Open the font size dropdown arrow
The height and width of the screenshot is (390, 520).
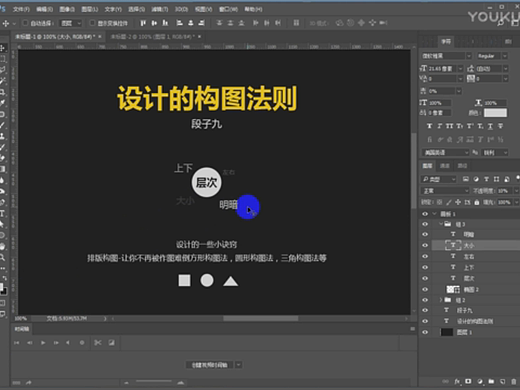[x=460, y=69]
